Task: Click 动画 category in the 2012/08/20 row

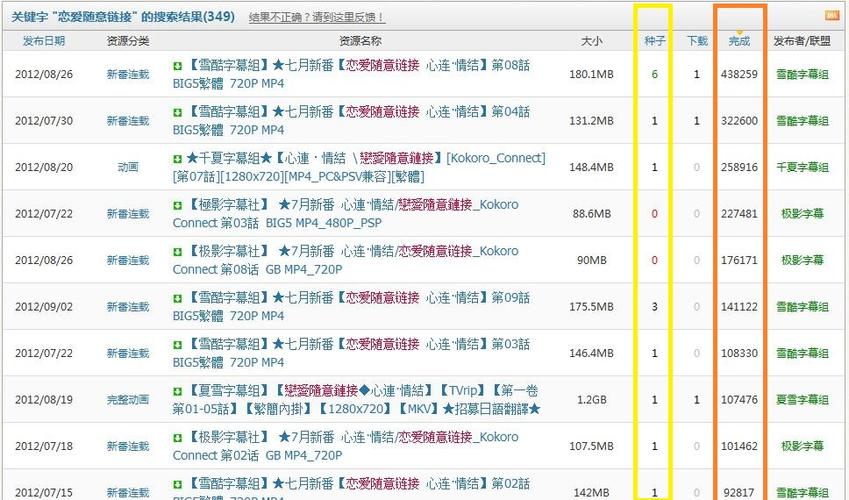Action: 128,167
